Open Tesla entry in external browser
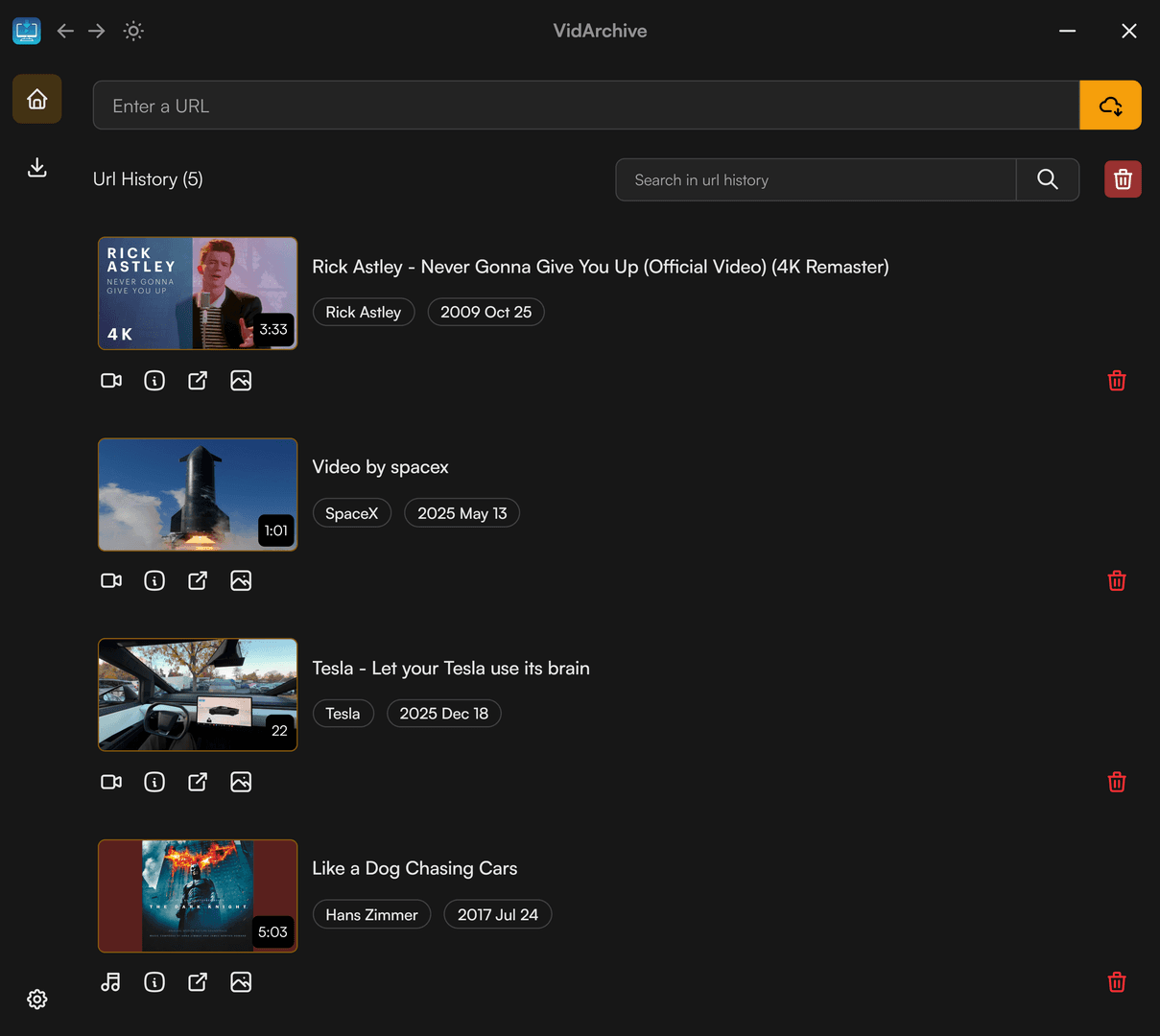1160x1036 pixels. pos(198,782)
